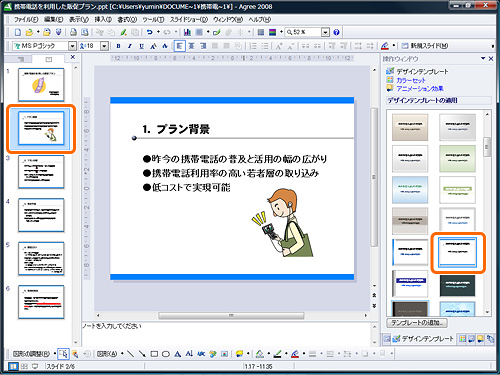
Task: Click the カラーセット link
Action: point(411,80)
